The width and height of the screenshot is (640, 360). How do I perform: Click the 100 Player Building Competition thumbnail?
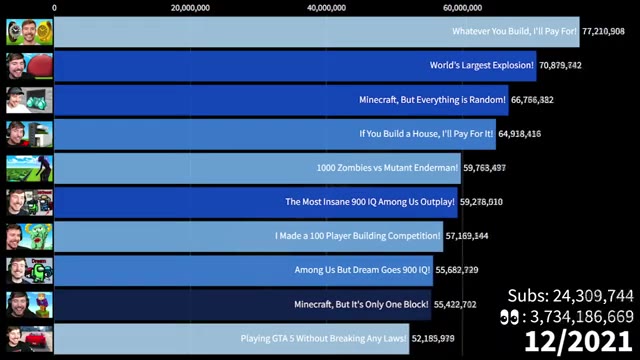29,236
